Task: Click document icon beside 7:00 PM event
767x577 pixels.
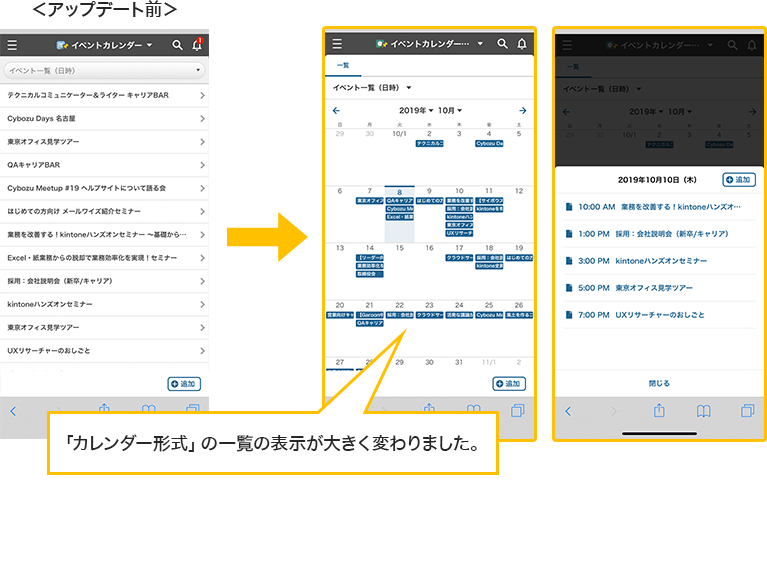Action: (569, 315)
